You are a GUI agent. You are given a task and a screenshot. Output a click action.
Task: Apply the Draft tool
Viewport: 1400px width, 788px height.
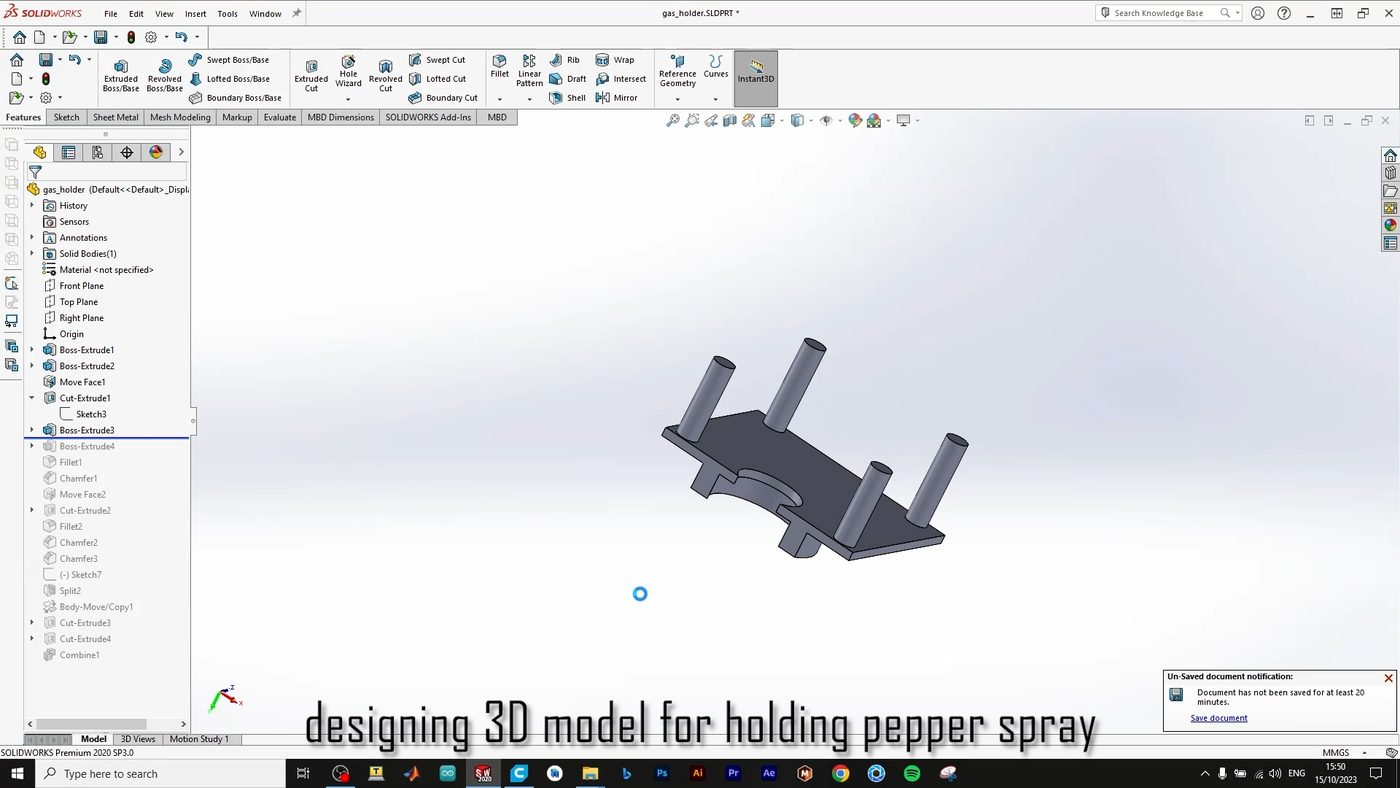coord(568,79)
